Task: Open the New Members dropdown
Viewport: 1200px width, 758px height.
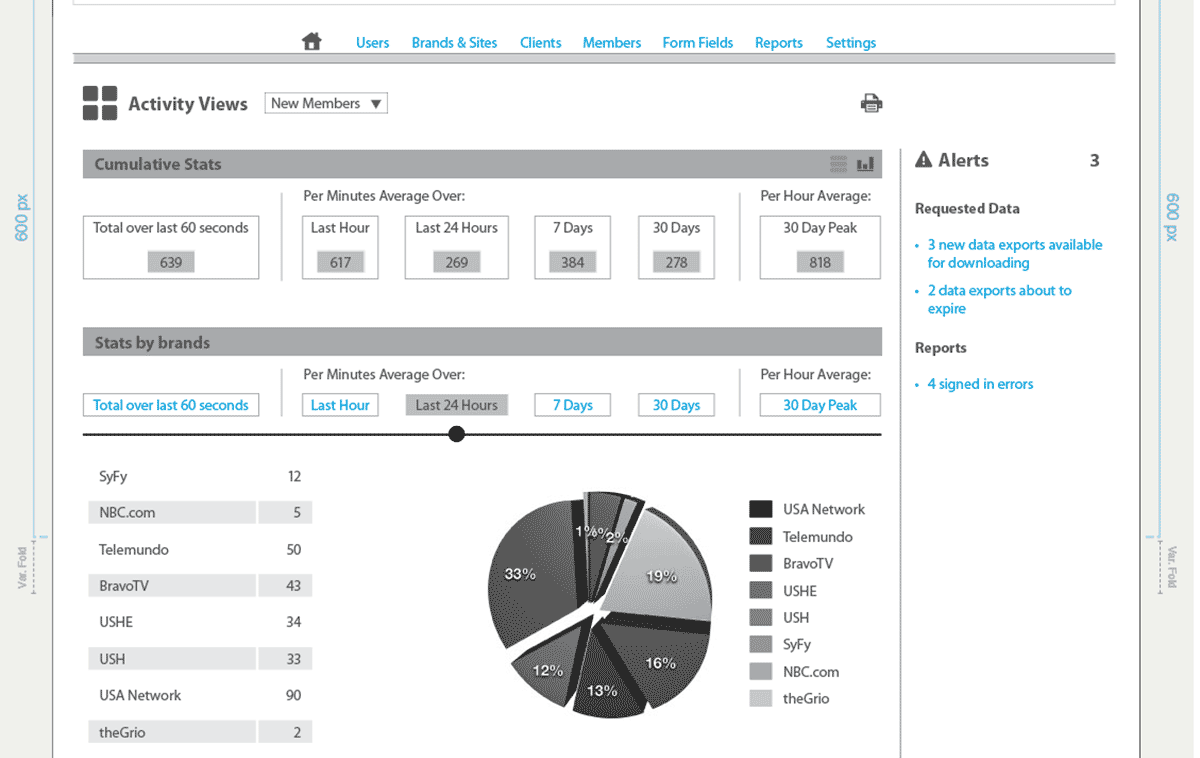Action: click(326, 103)
